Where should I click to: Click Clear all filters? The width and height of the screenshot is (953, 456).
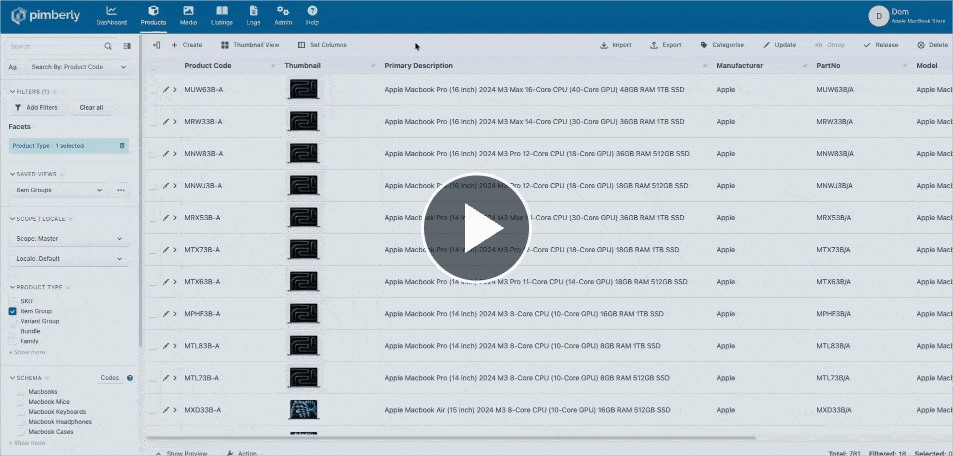[x=91, y=108]
